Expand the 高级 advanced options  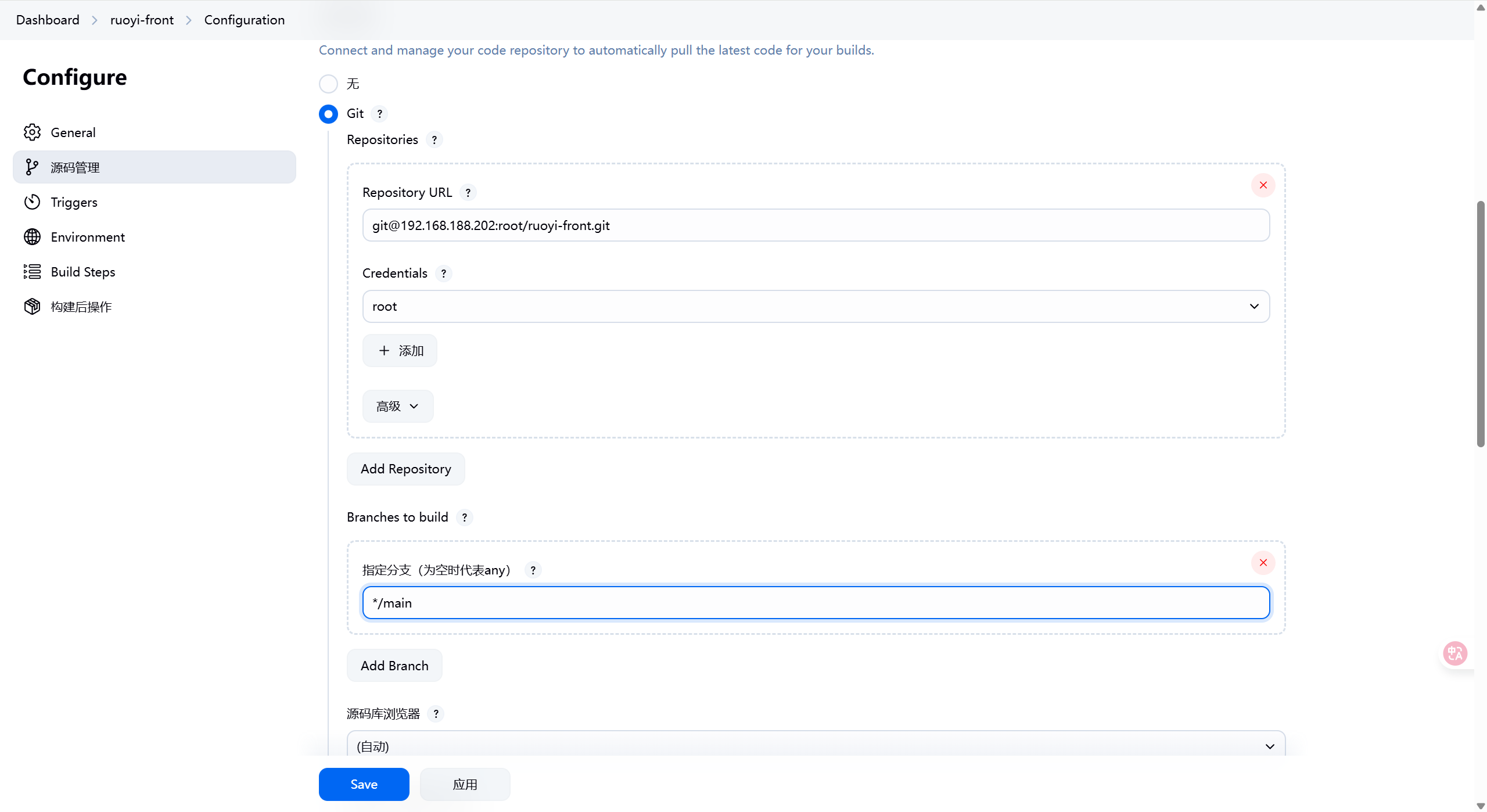click(397, 407)
